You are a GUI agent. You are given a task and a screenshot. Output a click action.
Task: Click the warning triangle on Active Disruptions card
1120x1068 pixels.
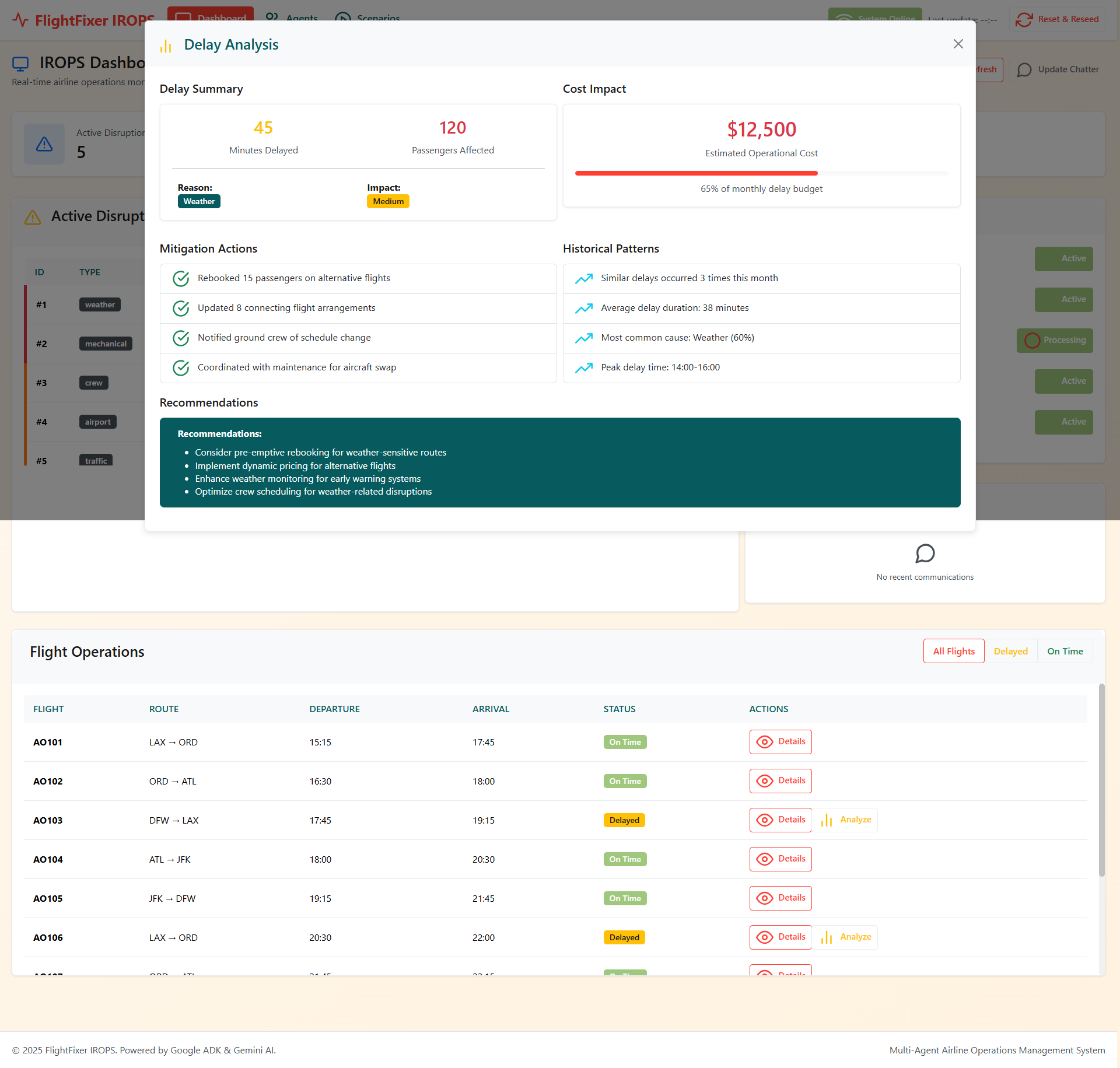pos(44,143)
